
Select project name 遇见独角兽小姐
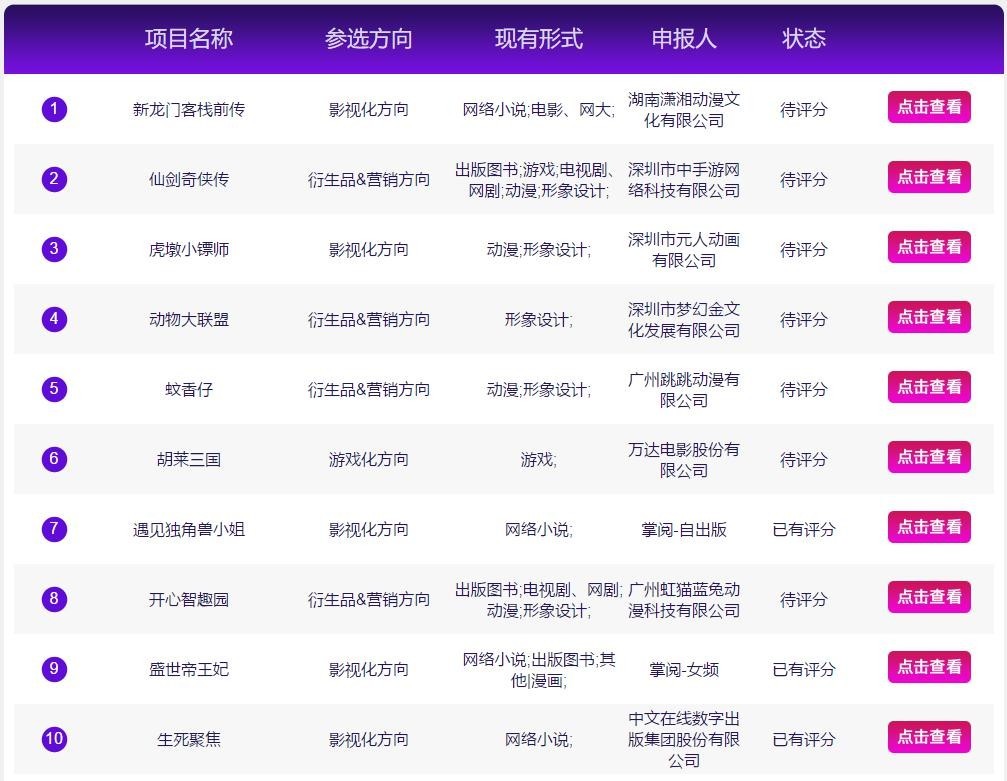pos(189,529)
